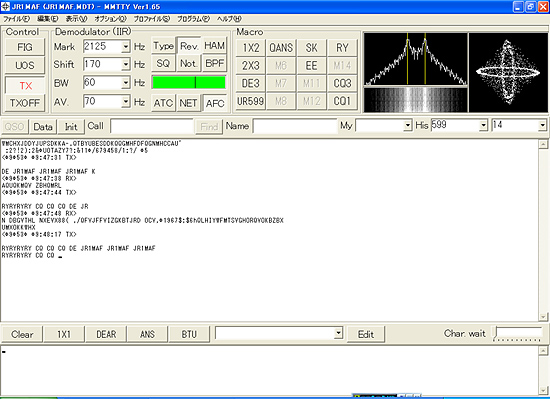The height and width of the screenshot is (399, 550).
Task: Click the BTU message button
Action: pos(189,334)
